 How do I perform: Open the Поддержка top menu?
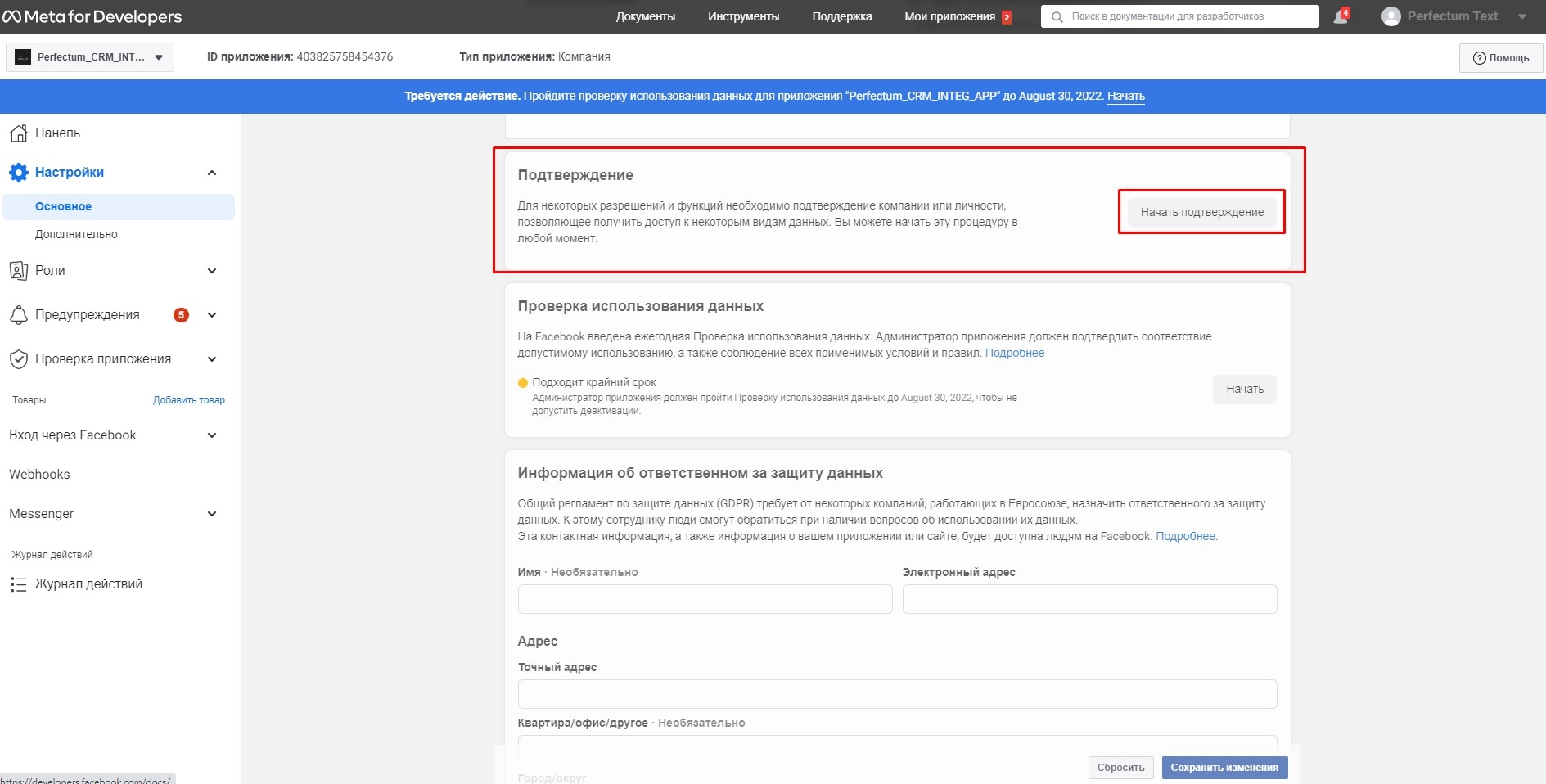(x=842, y=16)
